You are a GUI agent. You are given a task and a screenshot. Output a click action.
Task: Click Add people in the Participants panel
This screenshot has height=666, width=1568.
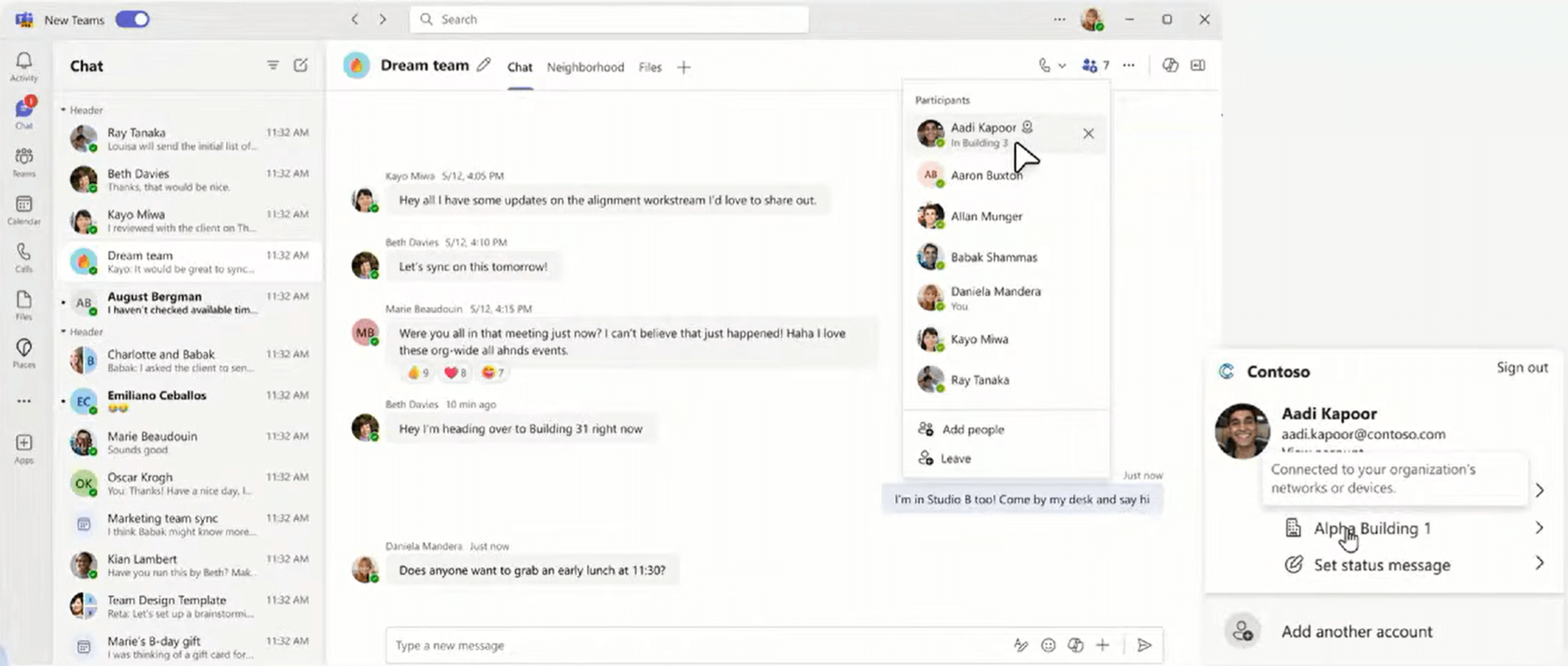pyautogui.click(x=973, y=429)
